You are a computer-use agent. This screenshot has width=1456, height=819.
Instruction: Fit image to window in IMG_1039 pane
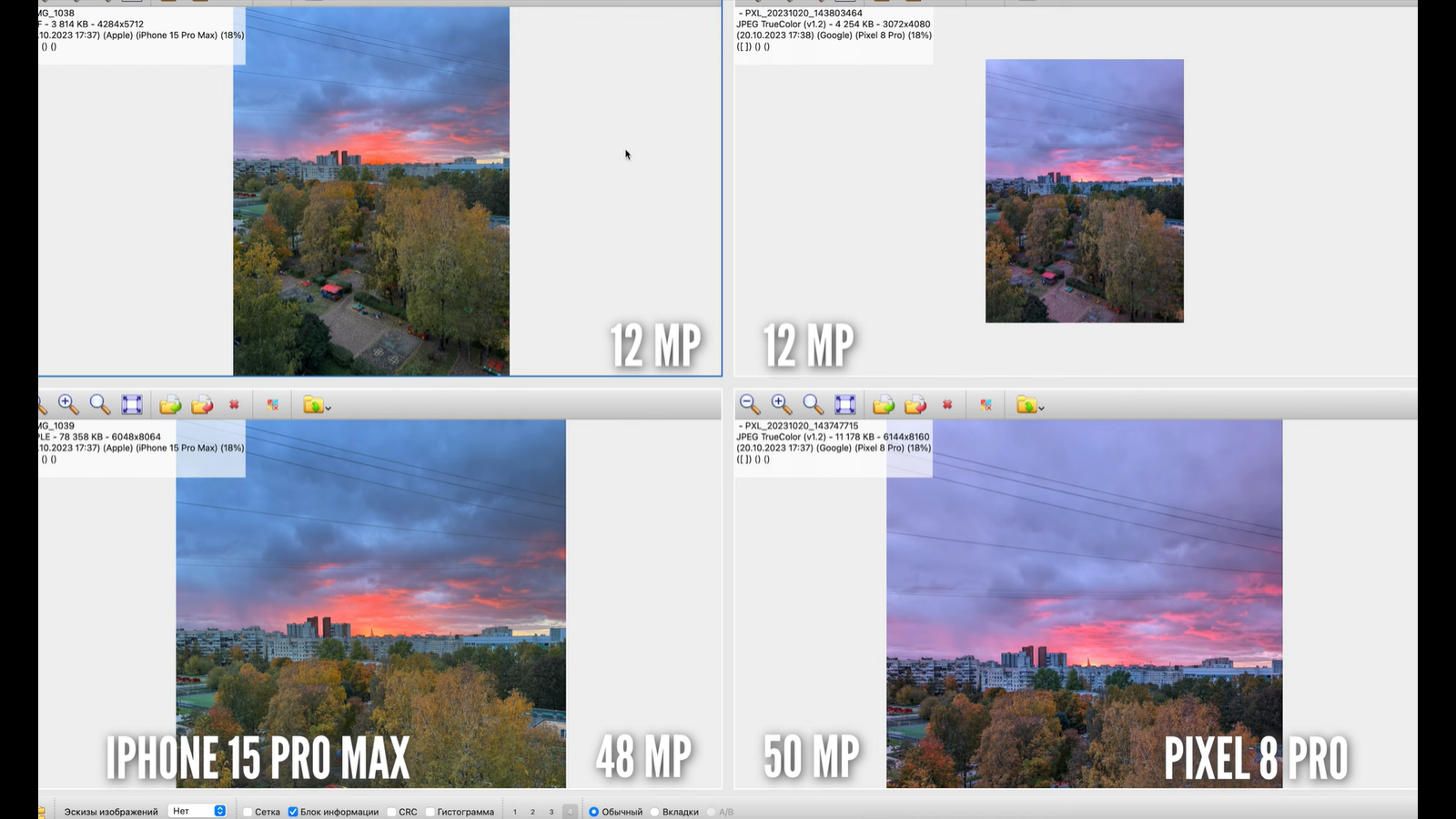point(132,404)
